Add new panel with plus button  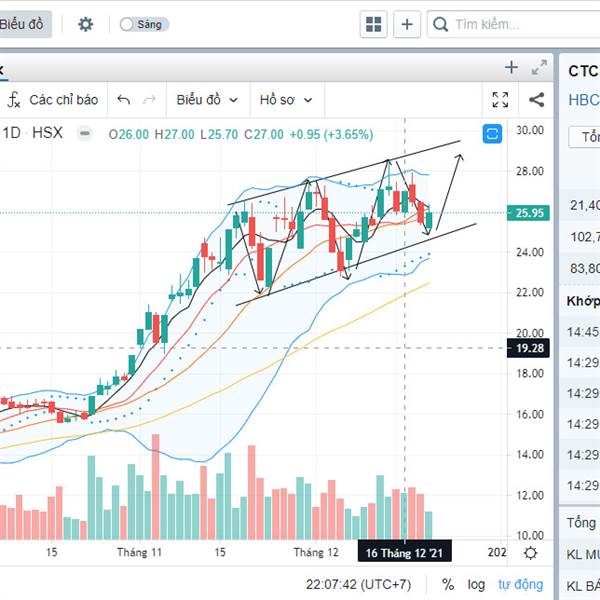(407, 24)
